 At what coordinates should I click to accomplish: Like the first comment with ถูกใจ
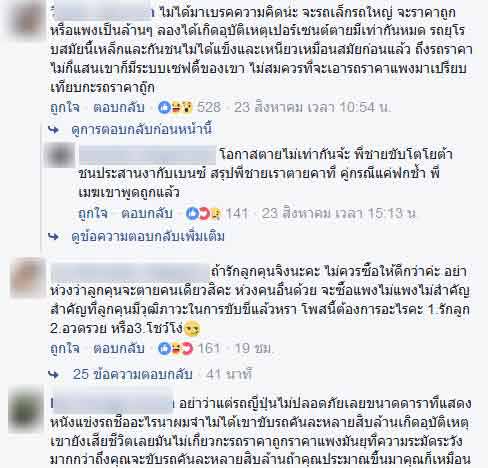65,107
